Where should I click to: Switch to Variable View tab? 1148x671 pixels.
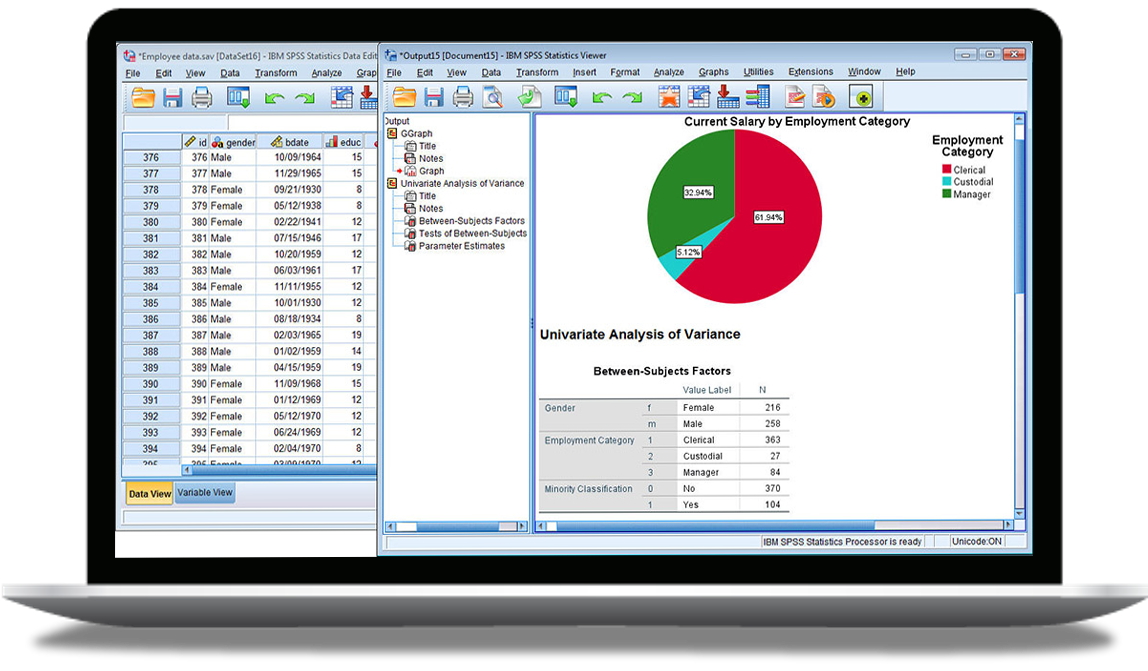(x=205, y=493)
